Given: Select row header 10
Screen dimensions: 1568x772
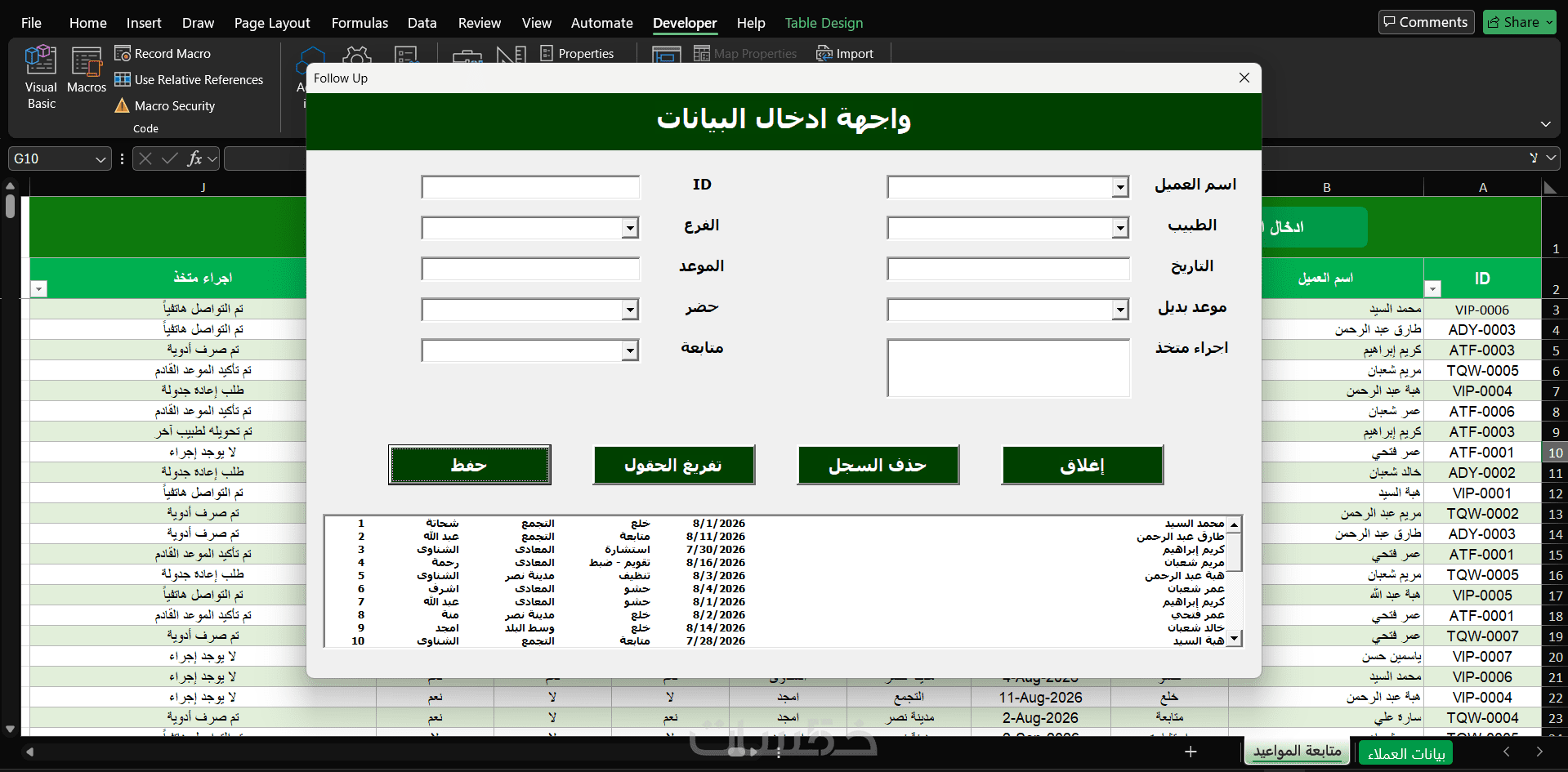Looking at the screenshot, I should click(1555, 453).
